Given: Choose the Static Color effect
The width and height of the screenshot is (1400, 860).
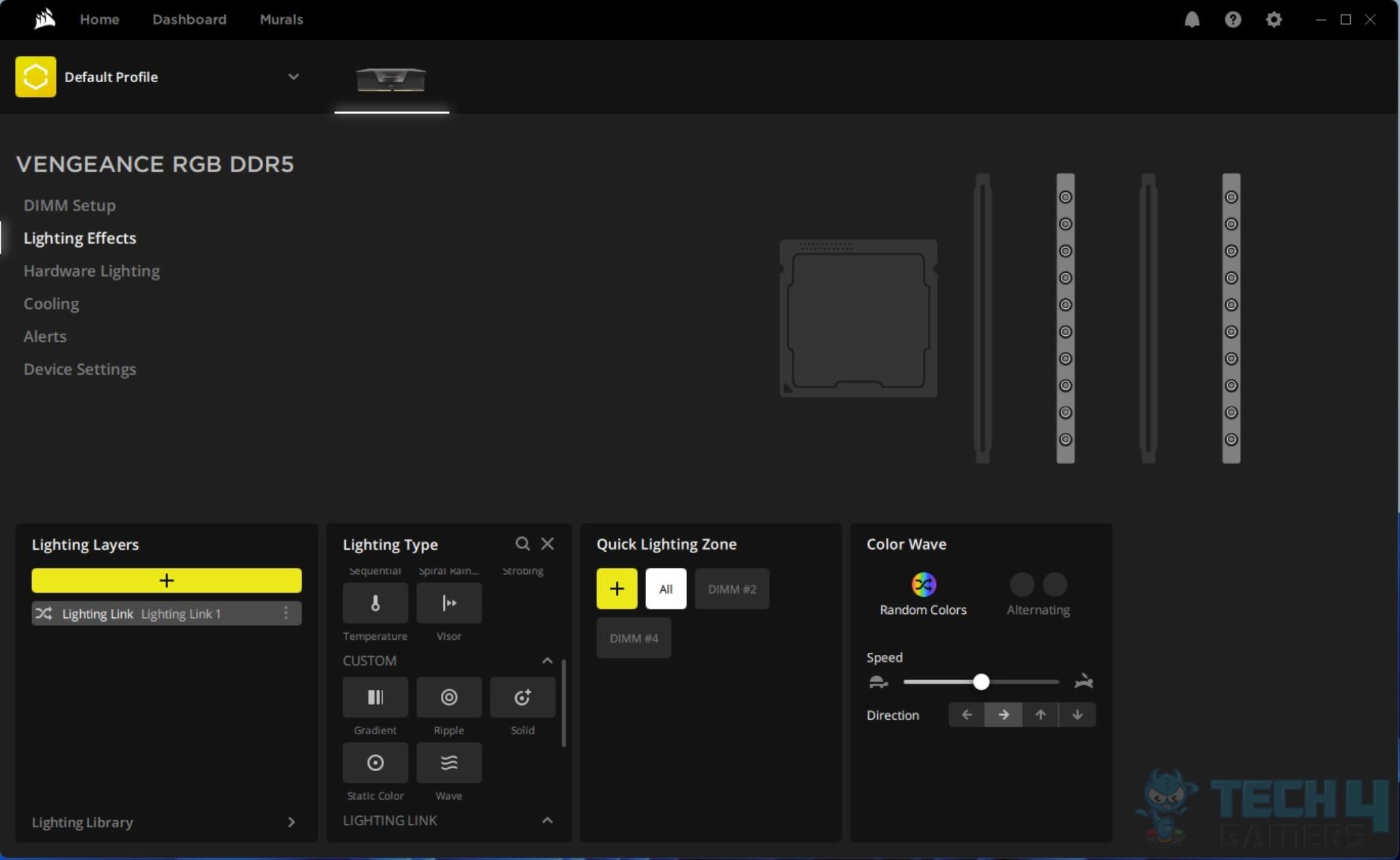Looking at the screenshot, I should click(375, 763).
